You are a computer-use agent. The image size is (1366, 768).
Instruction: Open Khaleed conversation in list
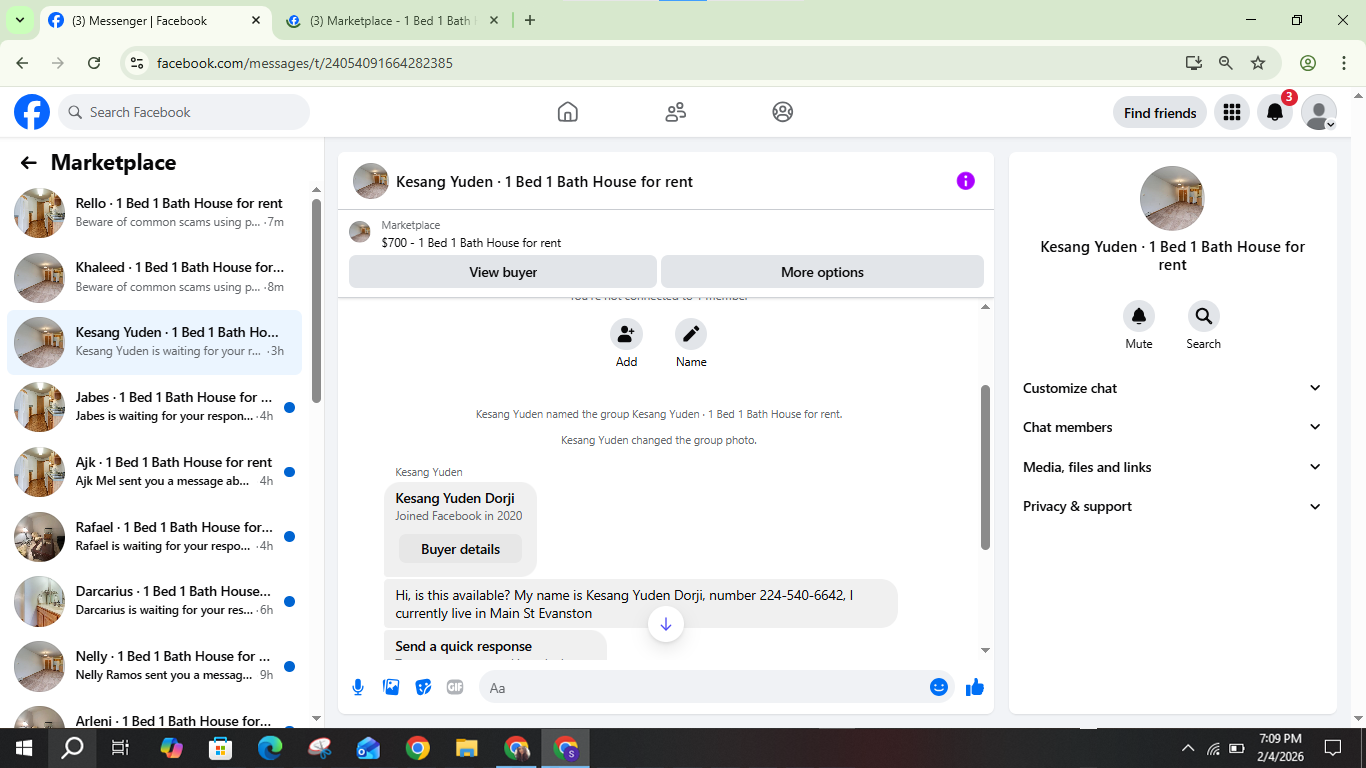(x=155, y=277)
